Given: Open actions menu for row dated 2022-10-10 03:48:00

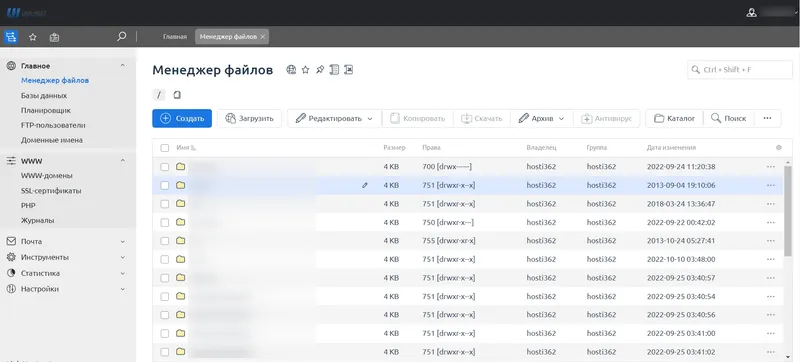Looking at the screenshot, I should coord(771,259).
